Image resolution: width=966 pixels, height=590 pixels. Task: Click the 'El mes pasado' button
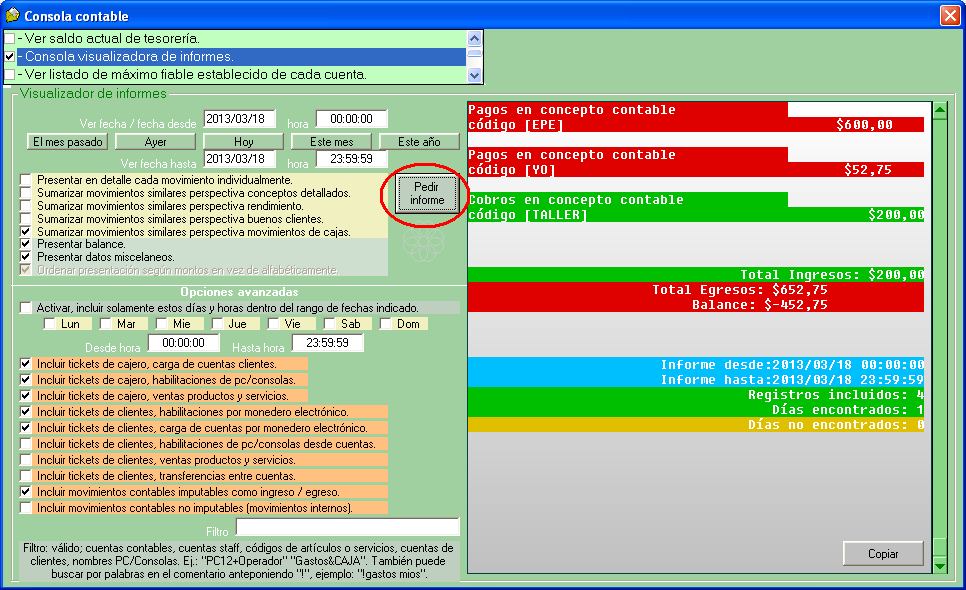point(68,142)
